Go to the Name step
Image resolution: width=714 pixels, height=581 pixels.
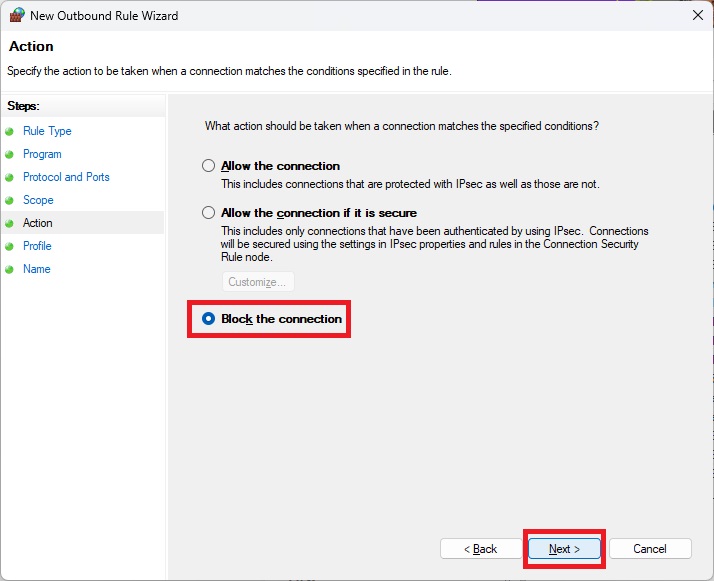point(37,269)
